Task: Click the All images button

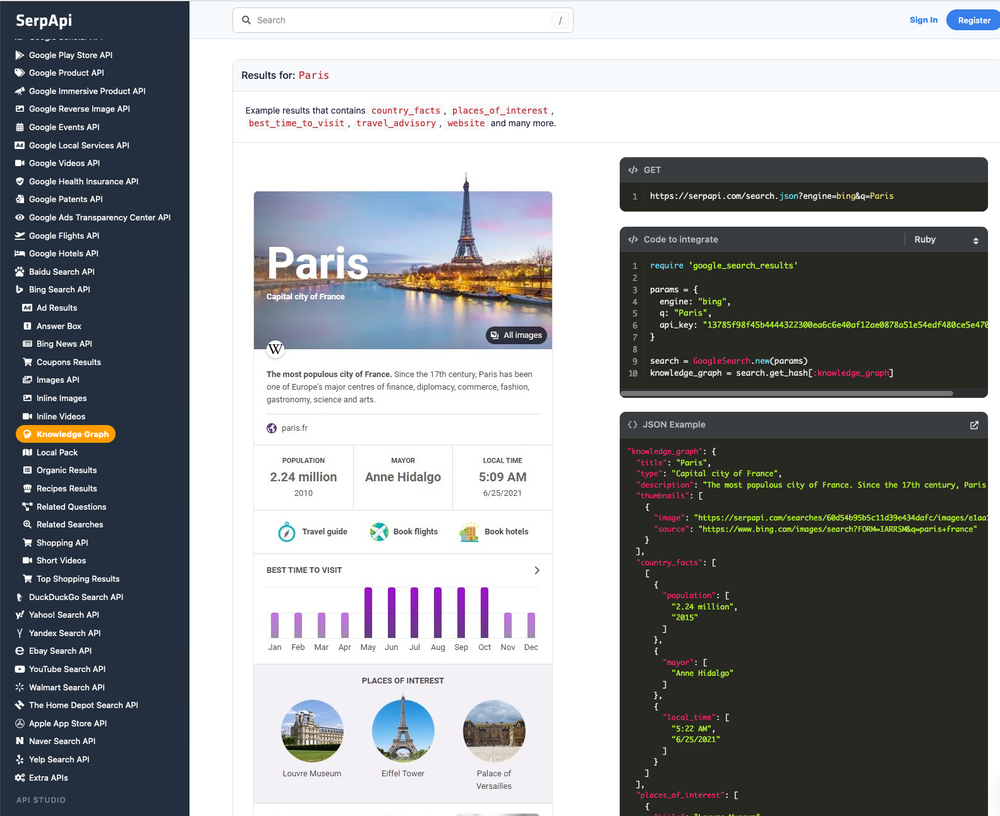Action: pyautogui.click(x=516, y=335)
